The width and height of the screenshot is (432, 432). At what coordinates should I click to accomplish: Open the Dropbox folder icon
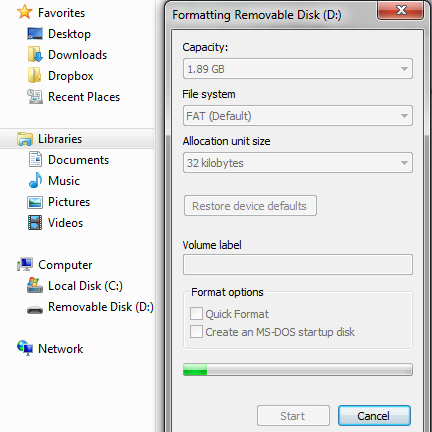(35, 76)
